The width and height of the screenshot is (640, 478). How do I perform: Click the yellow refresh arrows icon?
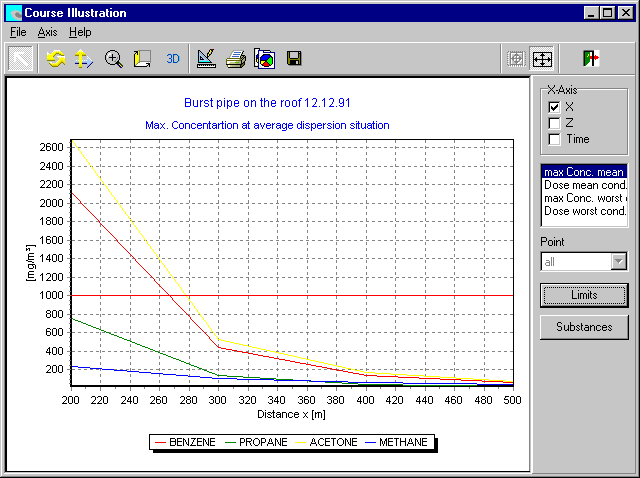coord(56,59)
